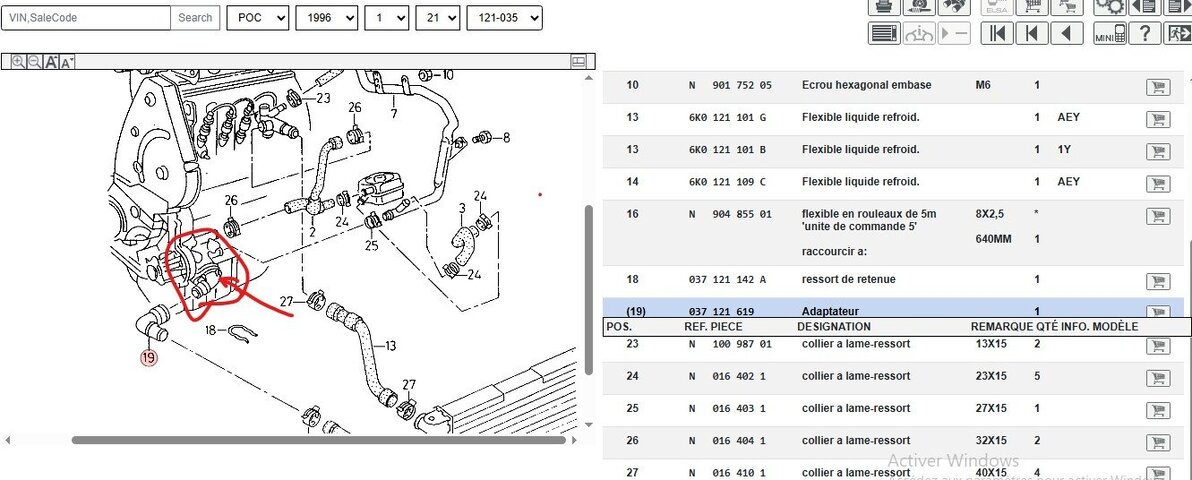Open the question mark help icon
This screenshot has width=1192, height=480.
pos(1144,33)
